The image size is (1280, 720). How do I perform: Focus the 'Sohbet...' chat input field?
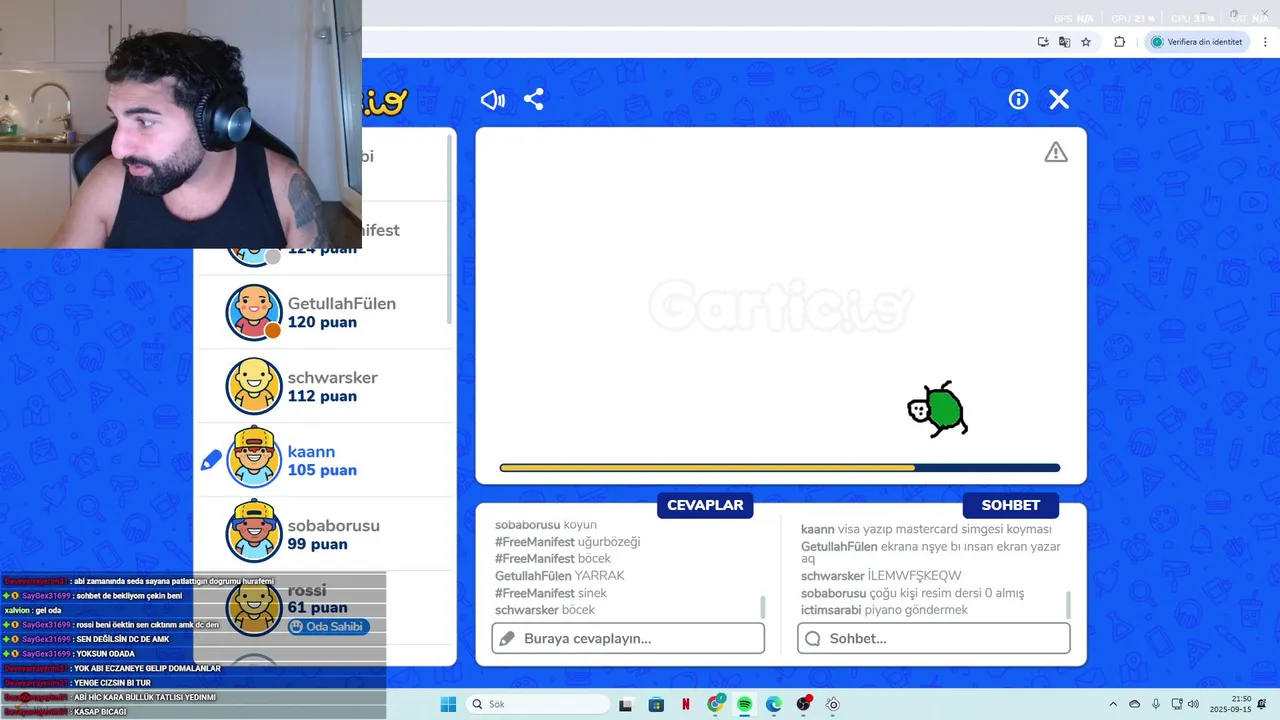(x=934, y=638)
